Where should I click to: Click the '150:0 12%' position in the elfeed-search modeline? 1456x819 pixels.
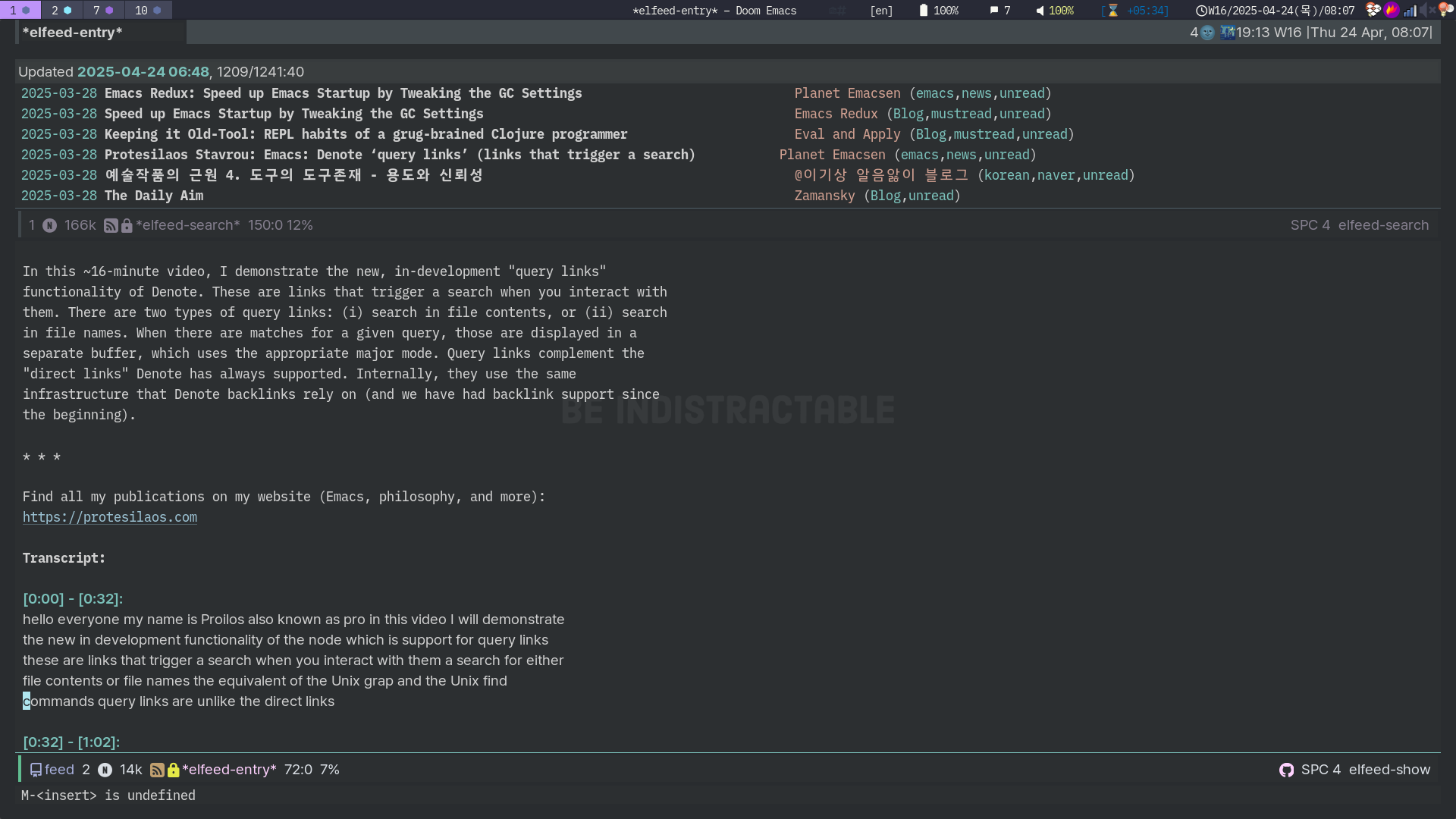pyautogui.click(x=280, y=225)
